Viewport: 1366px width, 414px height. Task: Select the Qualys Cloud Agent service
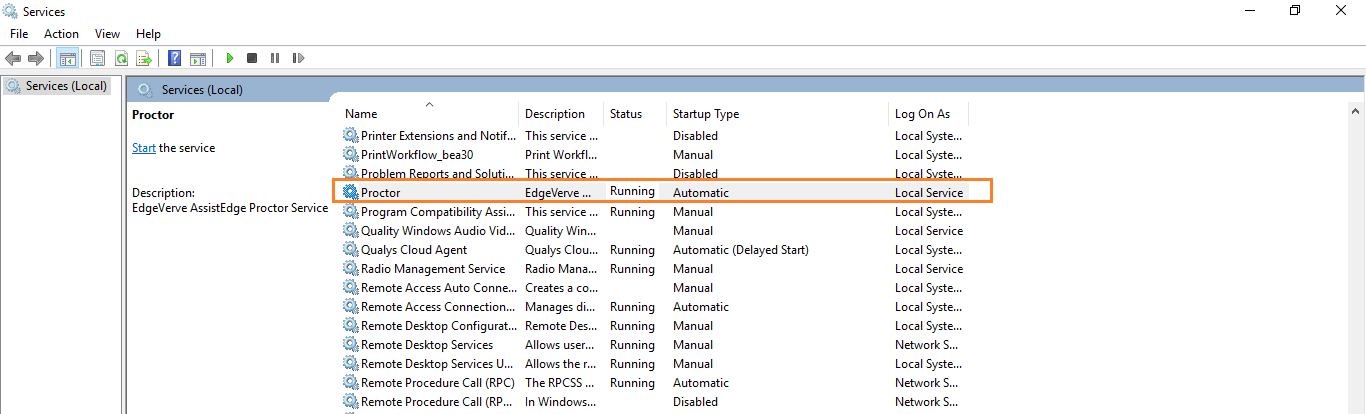coord(413,250)
